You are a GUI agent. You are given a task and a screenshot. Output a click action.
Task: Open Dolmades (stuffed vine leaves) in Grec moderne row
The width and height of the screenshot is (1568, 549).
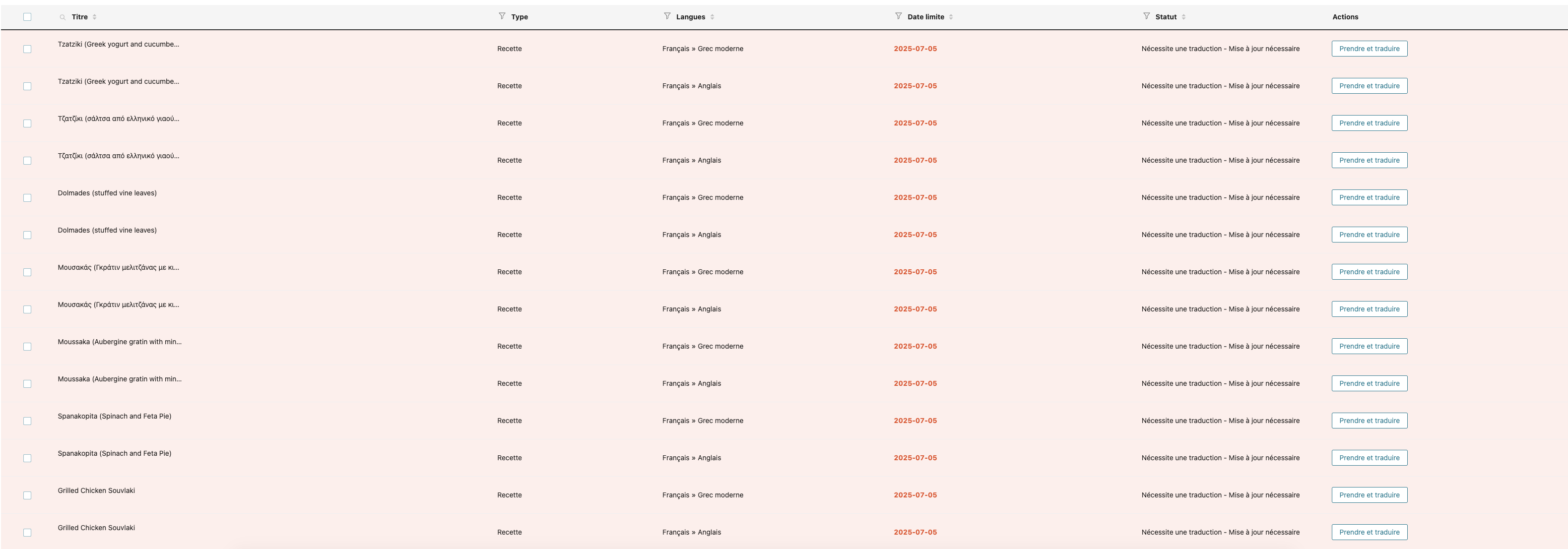click(x=107, y=193)
